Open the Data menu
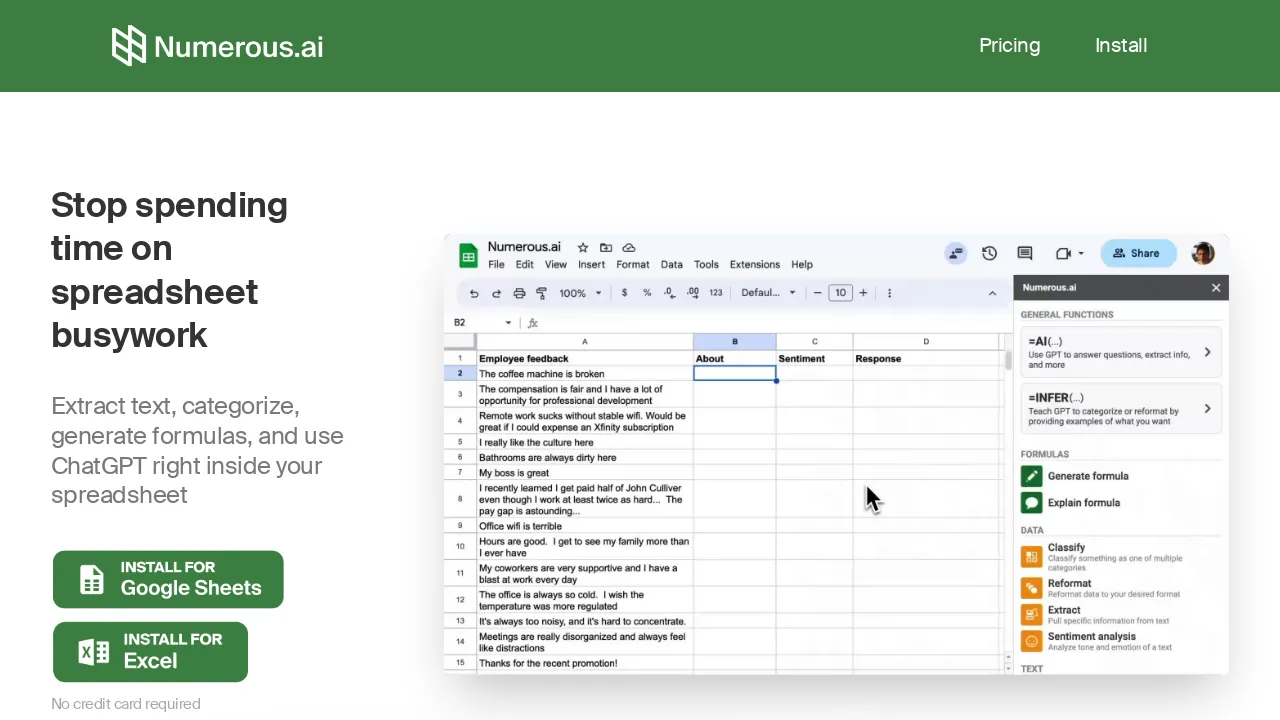 tap(672, 265)
